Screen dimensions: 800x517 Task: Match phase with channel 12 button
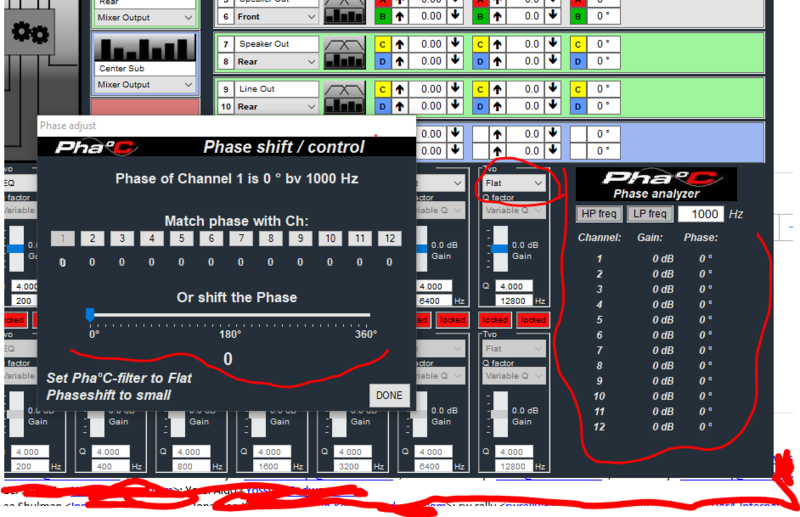pyautogui.click(x=390, y=238)
